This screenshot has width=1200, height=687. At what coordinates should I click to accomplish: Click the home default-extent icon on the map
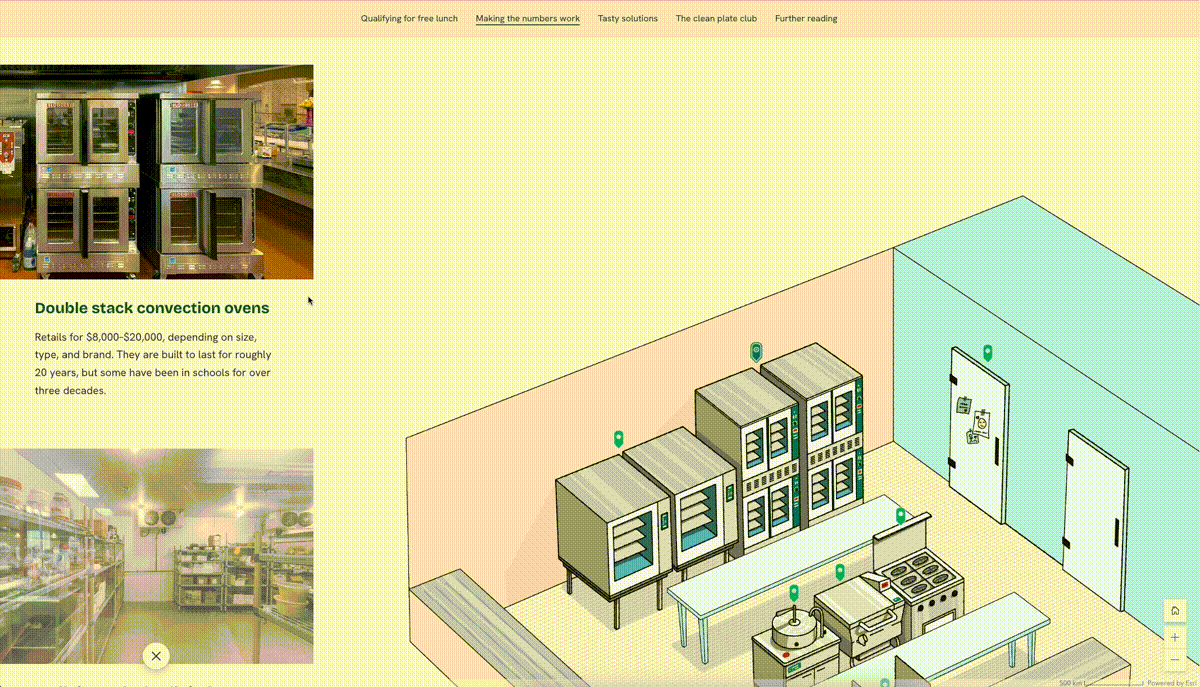[x=1174, y=610]
